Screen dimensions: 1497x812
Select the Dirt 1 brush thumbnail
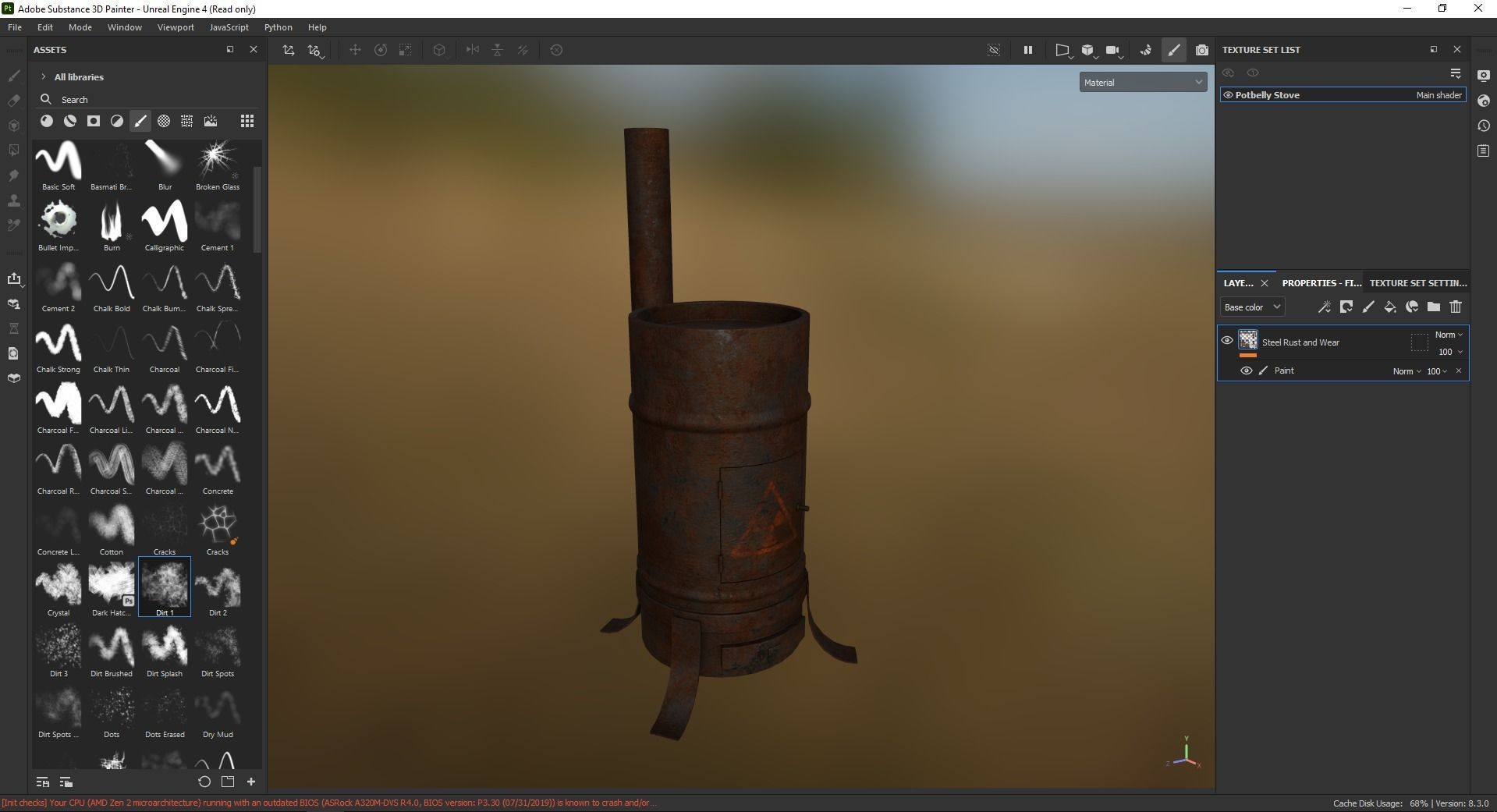pyautogui.click(x=165, y=587)
